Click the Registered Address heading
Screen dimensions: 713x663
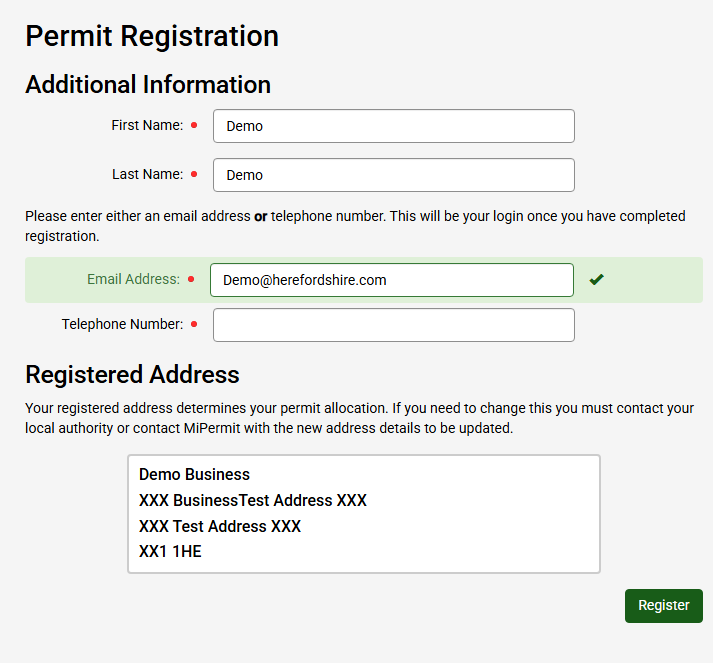tap(132, 375)
